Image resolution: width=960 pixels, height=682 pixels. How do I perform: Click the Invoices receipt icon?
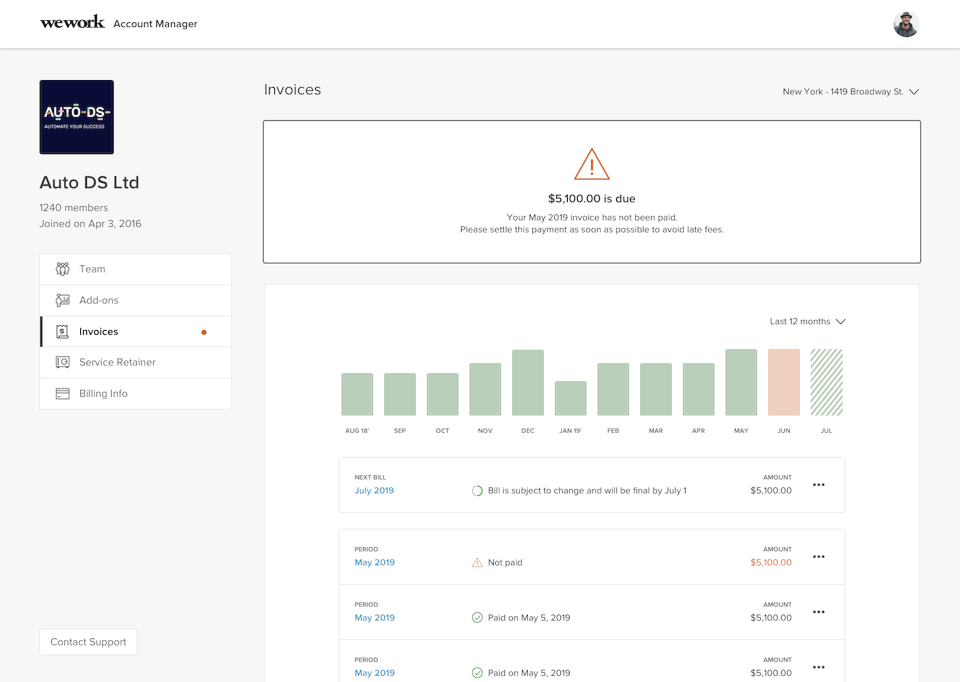click(62, 331)
